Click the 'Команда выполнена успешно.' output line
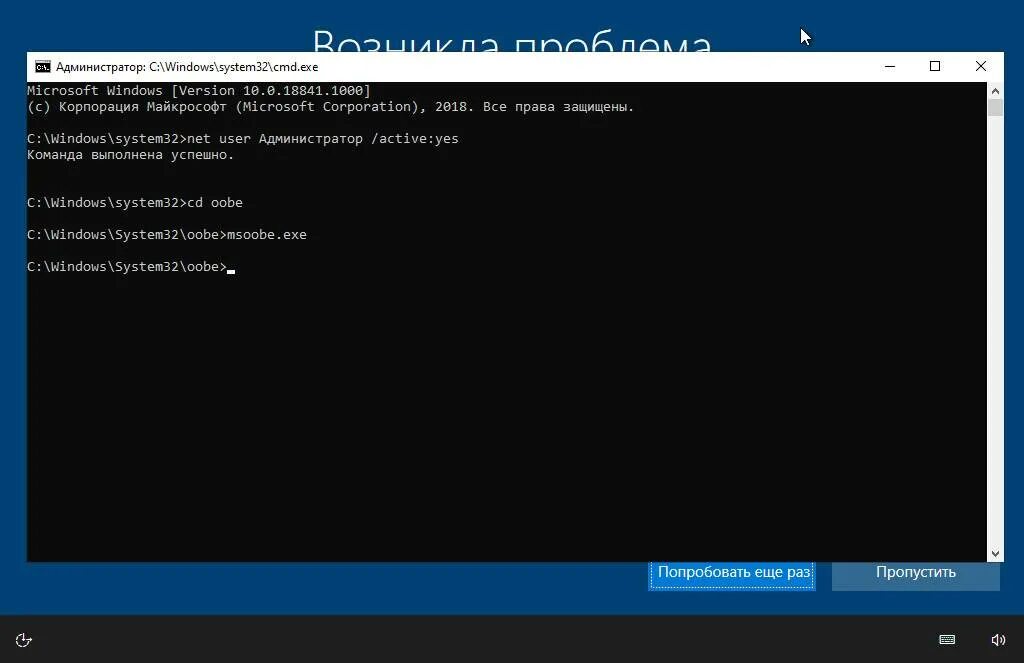The width and height of the screenshot is (1024, 663). pyautogui.click(x=131, y=155)
